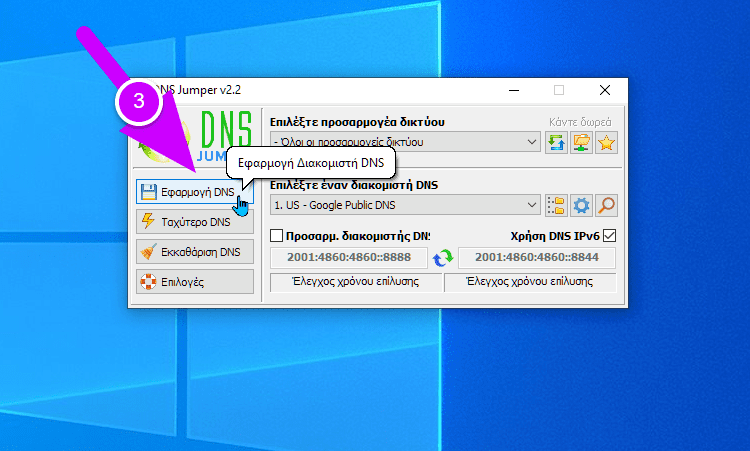
Task: Click Έλεγχος χρόνου επίλυσης under the 8888 field
Action: [x=355, y=282]
